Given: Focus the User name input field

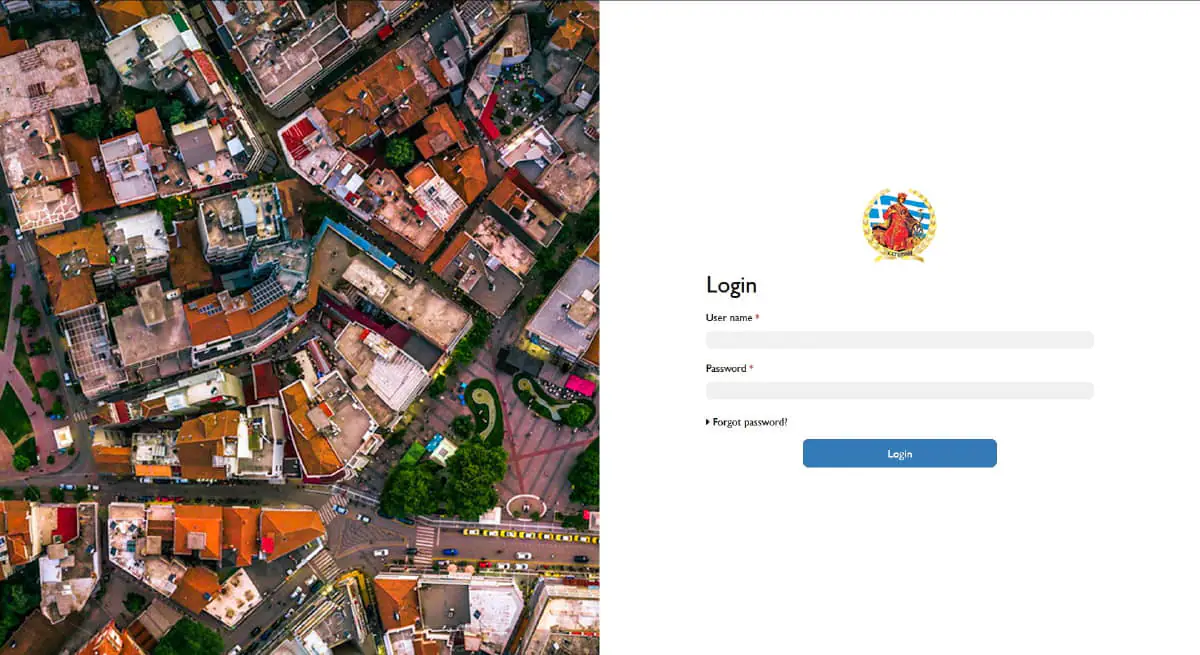Looking at the screenshot, I should 899,340.
